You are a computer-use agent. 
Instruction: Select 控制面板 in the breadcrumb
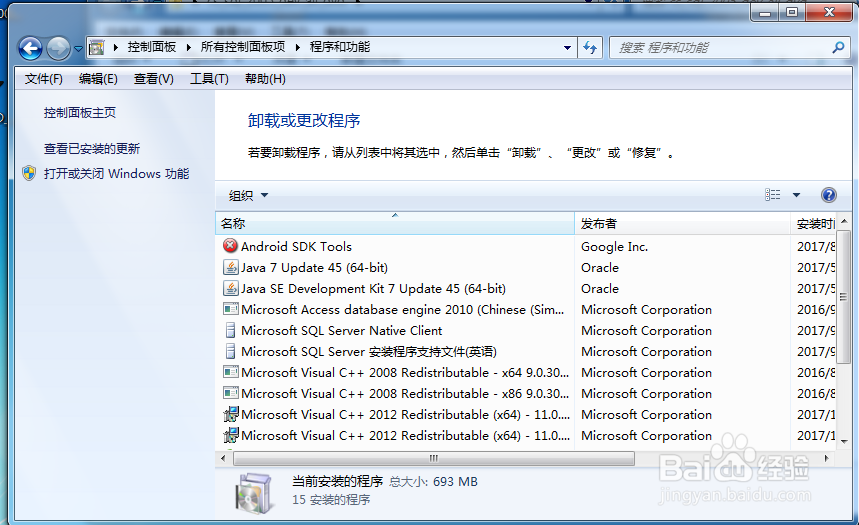pyautogui.click(x=152, y=47)
